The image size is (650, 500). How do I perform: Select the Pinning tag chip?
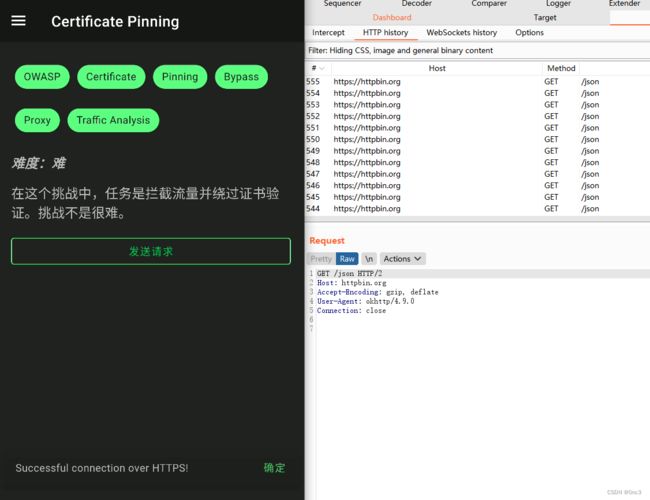point(180,77)
